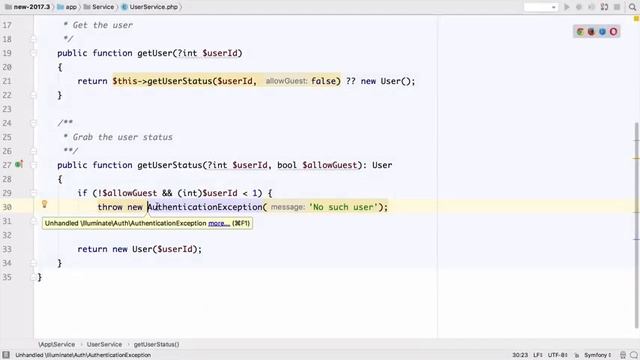Click the 'No such user' string
640x360 pixels.
[344, 207]
